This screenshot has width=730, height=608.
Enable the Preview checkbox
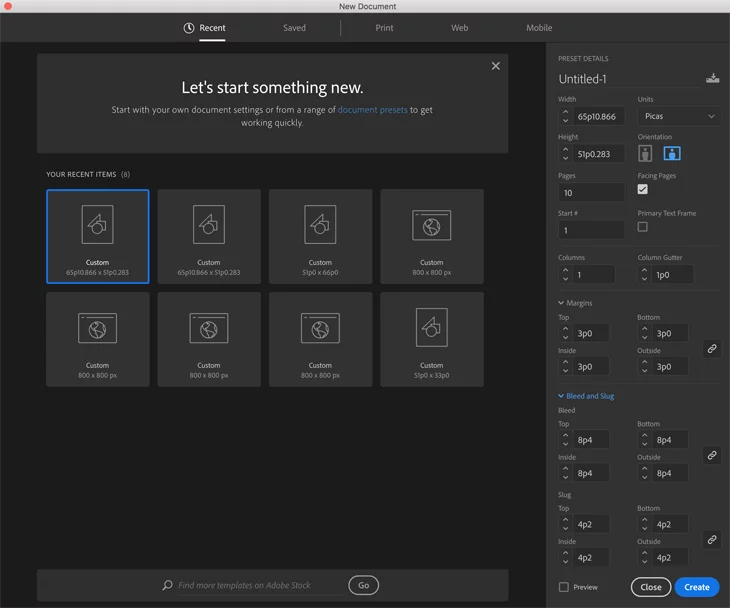(x=564, y=587)
